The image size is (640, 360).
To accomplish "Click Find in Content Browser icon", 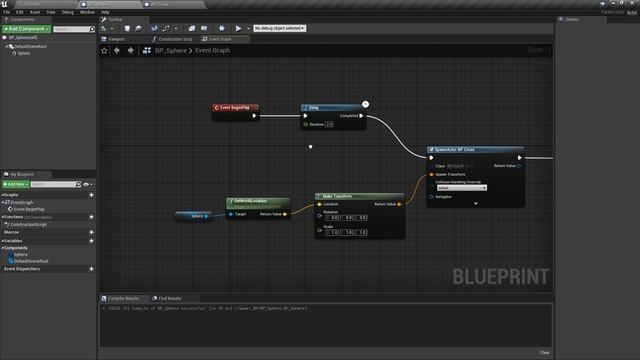I will (x=139, y=29).
